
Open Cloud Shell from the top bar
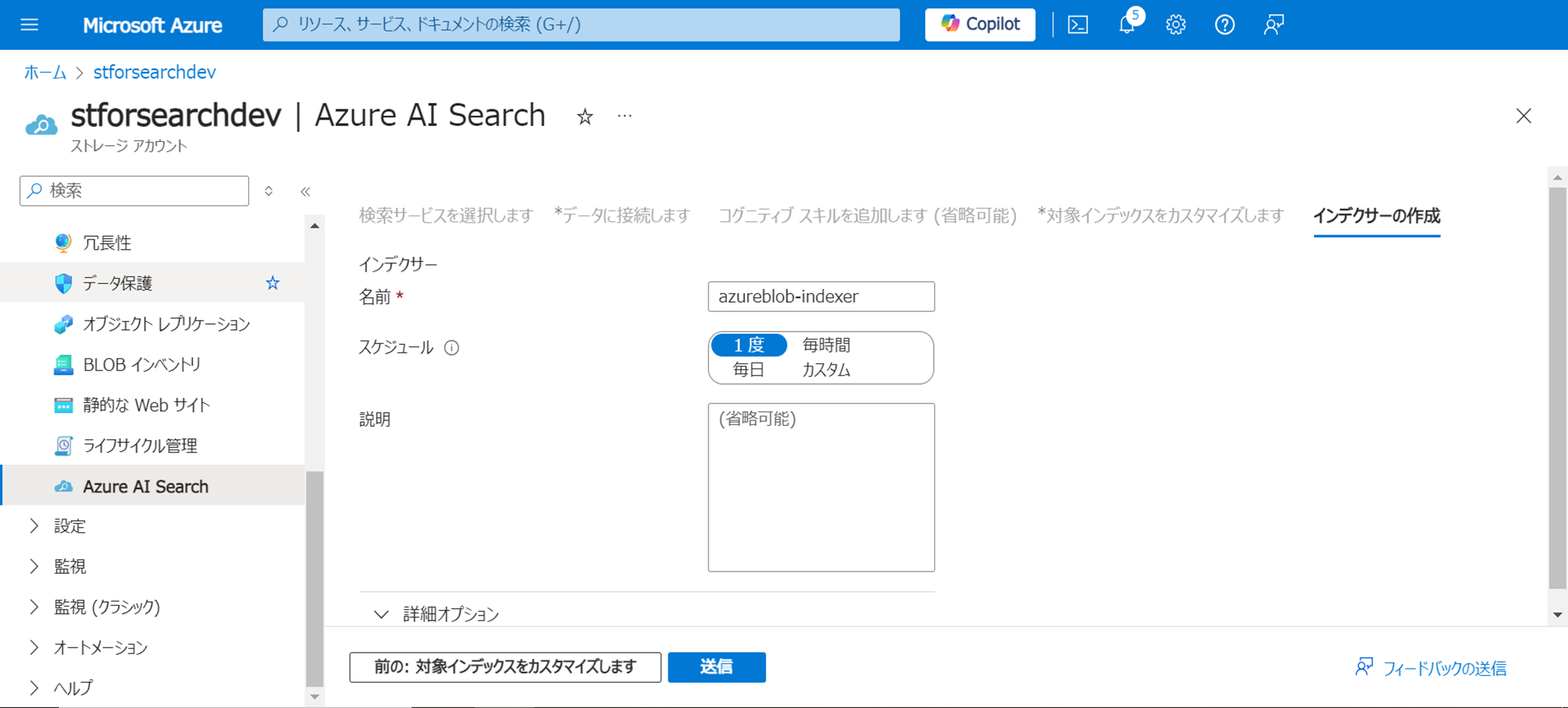click(1077, 24)
